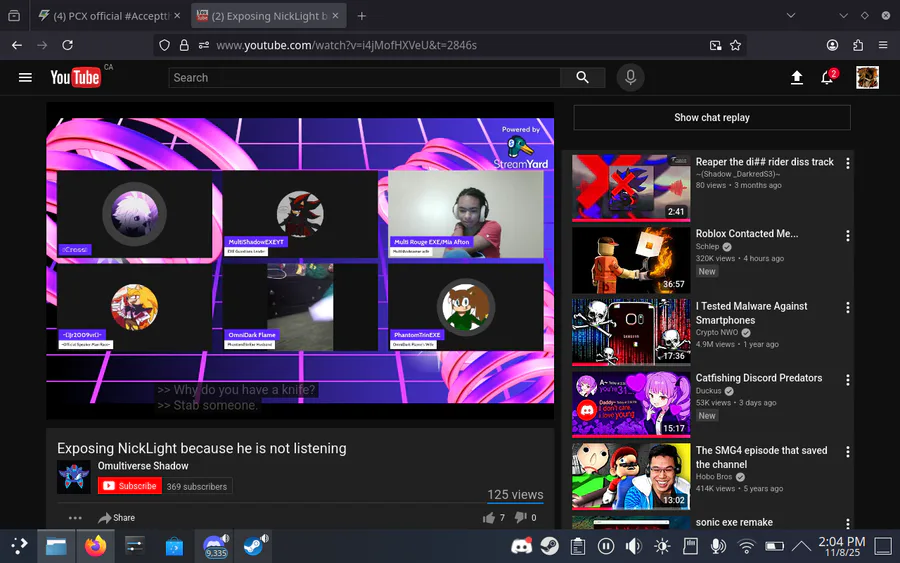
Task: Open the tracking protection shield icon
Action: click(x=164, y=45)
